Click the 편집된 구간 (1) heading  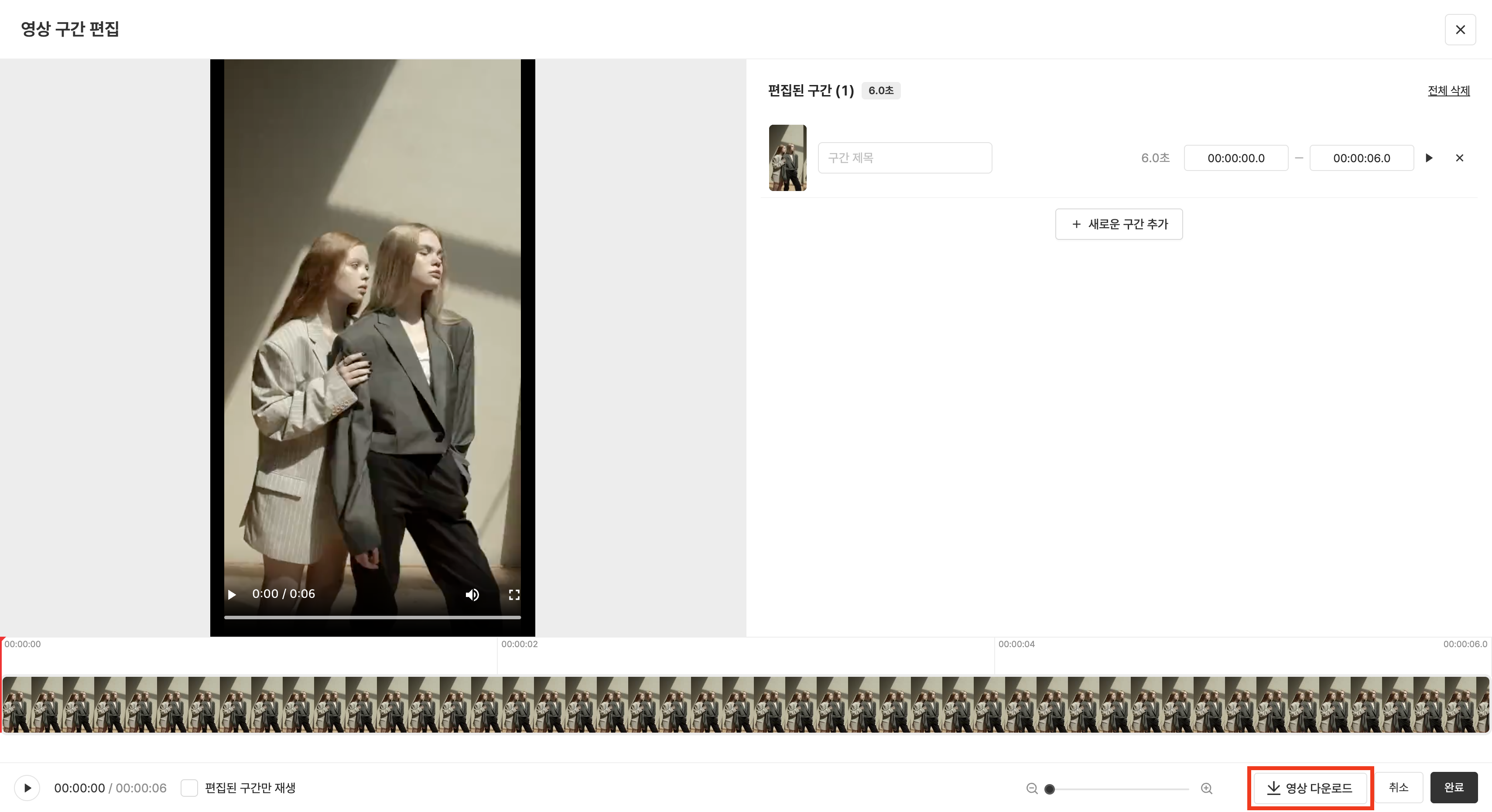(811, 90)
